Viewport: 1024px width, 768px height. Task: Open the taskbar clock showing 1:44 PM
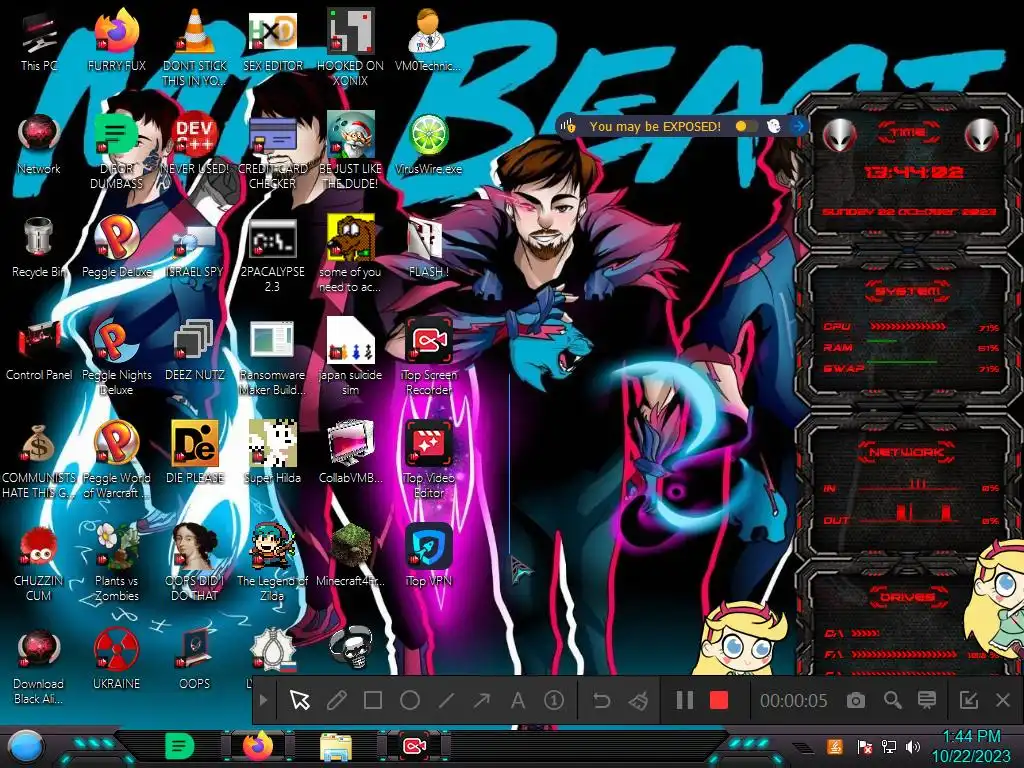click(971, 746)
